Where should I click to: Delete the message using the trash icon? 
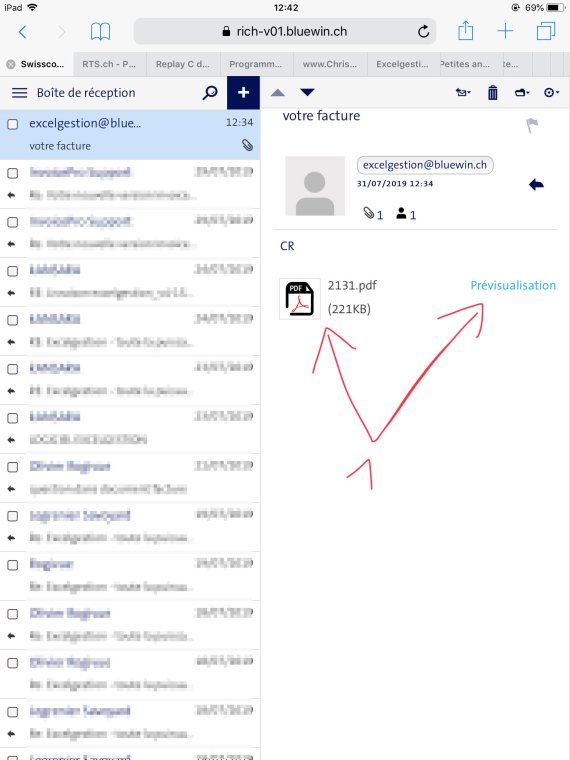(x=492, y=92)
